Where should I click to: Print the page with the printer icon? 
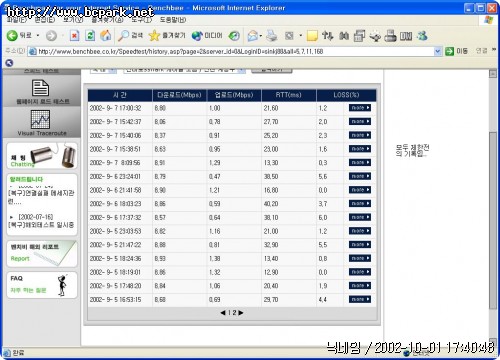(x=272, y=35)
